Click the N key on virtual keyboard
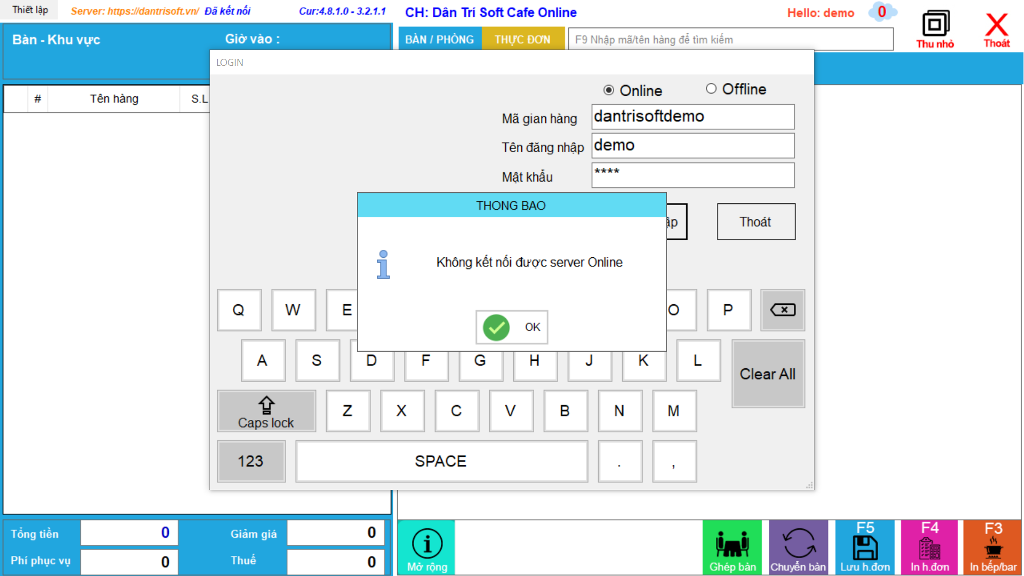Image resolution: width=1024 pixels, height=576 pixels. click(x=620, y=411)
